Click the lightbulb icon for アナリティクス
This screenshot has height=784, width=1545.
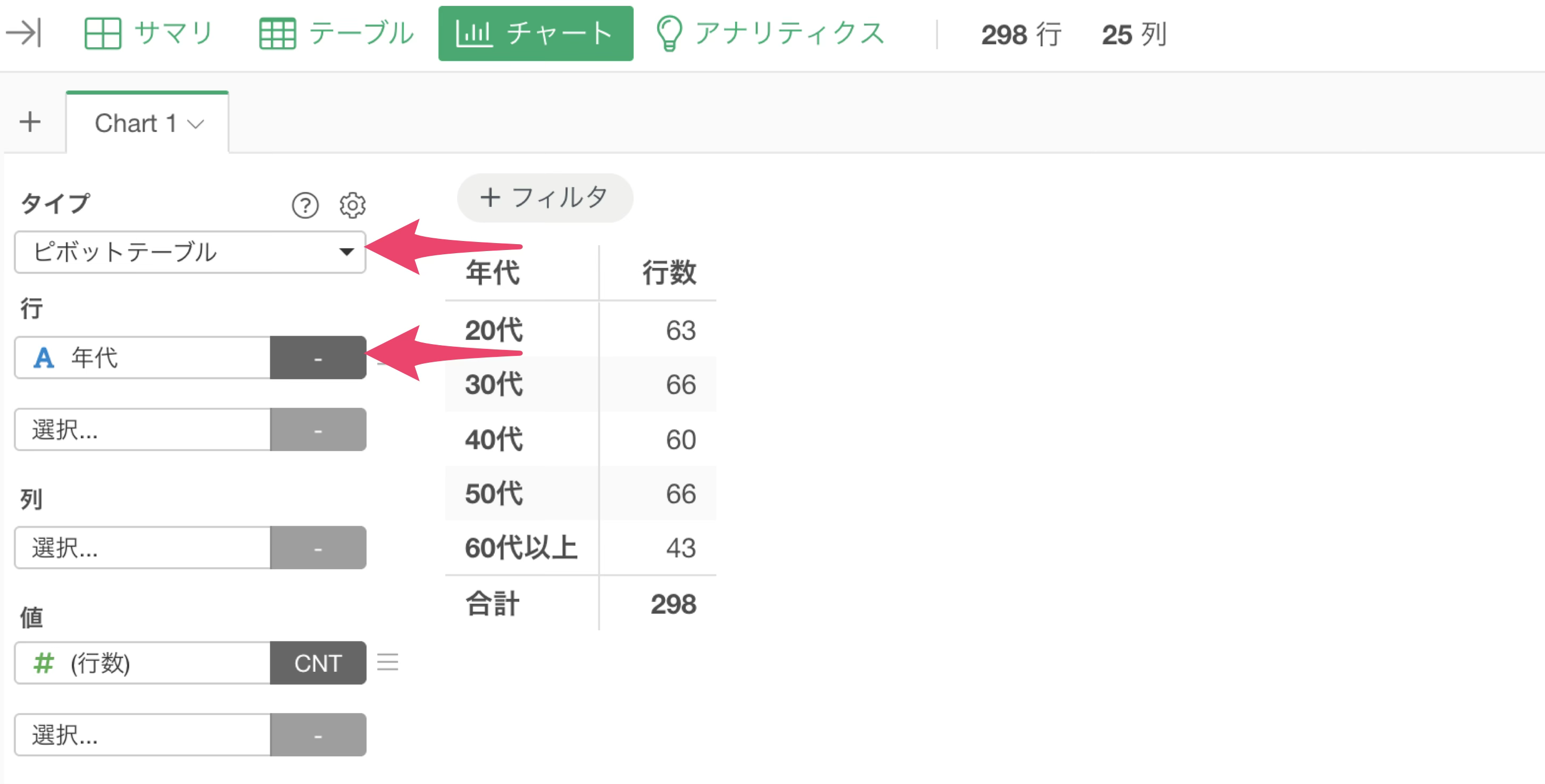point(669,34)
